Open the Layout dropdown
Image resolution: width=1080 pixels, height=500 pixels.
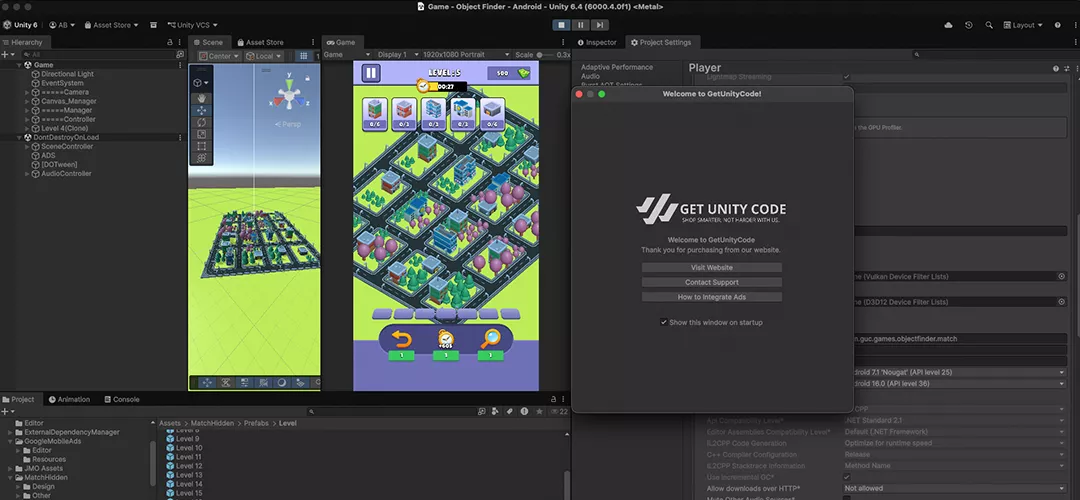pyautogui.click(x=1024, y=24)
